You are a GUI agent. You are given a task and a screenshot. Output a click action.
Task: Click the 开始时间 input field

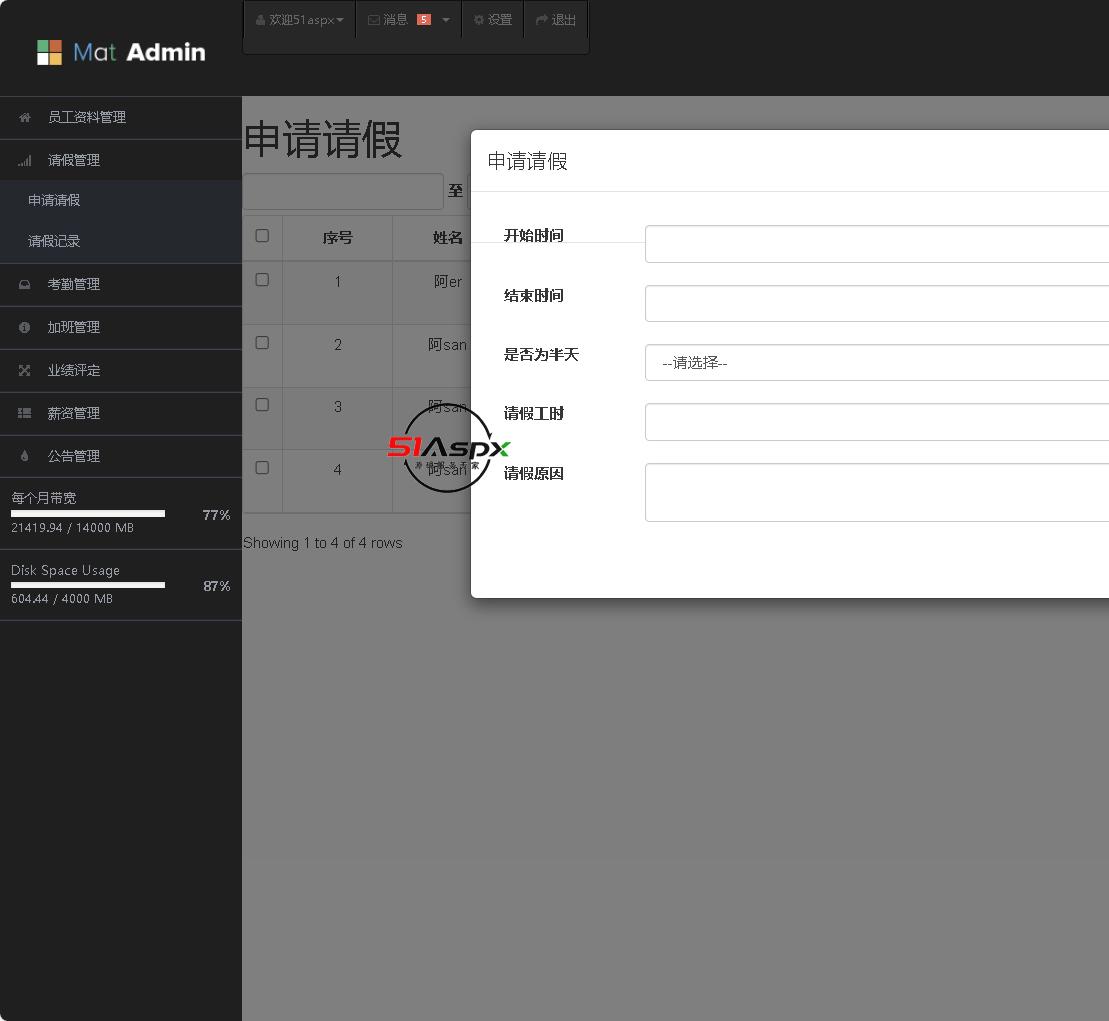click(876, 244)
